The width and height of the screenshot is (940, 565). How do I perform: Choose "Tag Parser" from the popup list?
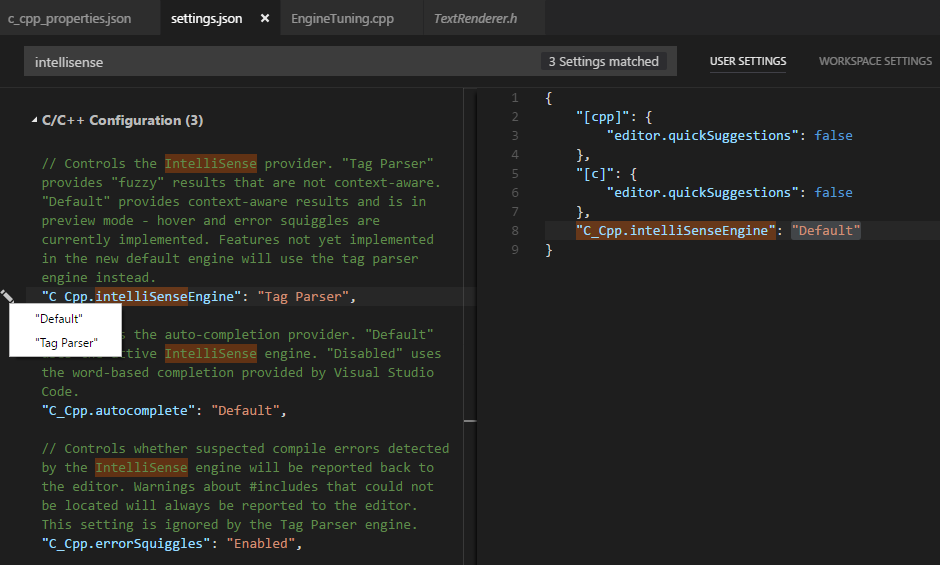pos(66,343)
